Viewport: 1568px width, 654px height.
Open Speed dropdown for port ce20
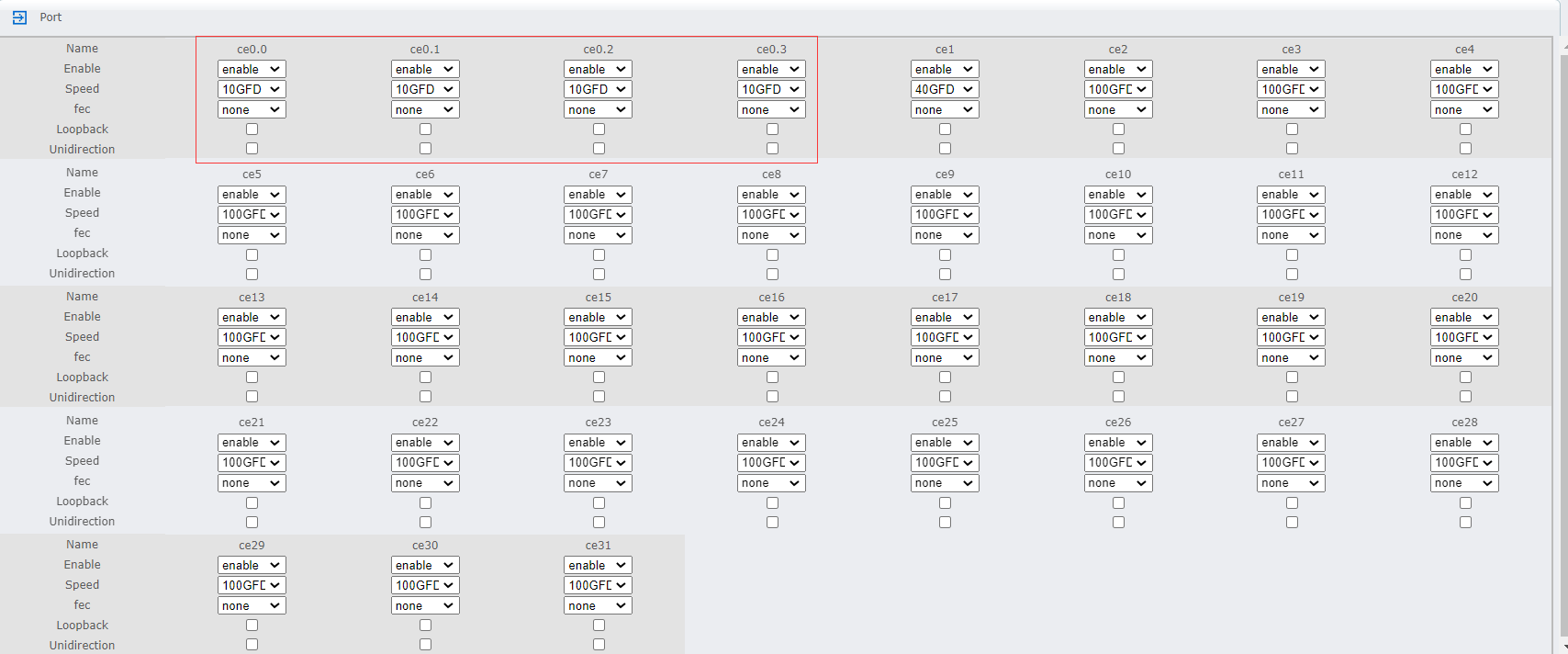click(1464, 337)
